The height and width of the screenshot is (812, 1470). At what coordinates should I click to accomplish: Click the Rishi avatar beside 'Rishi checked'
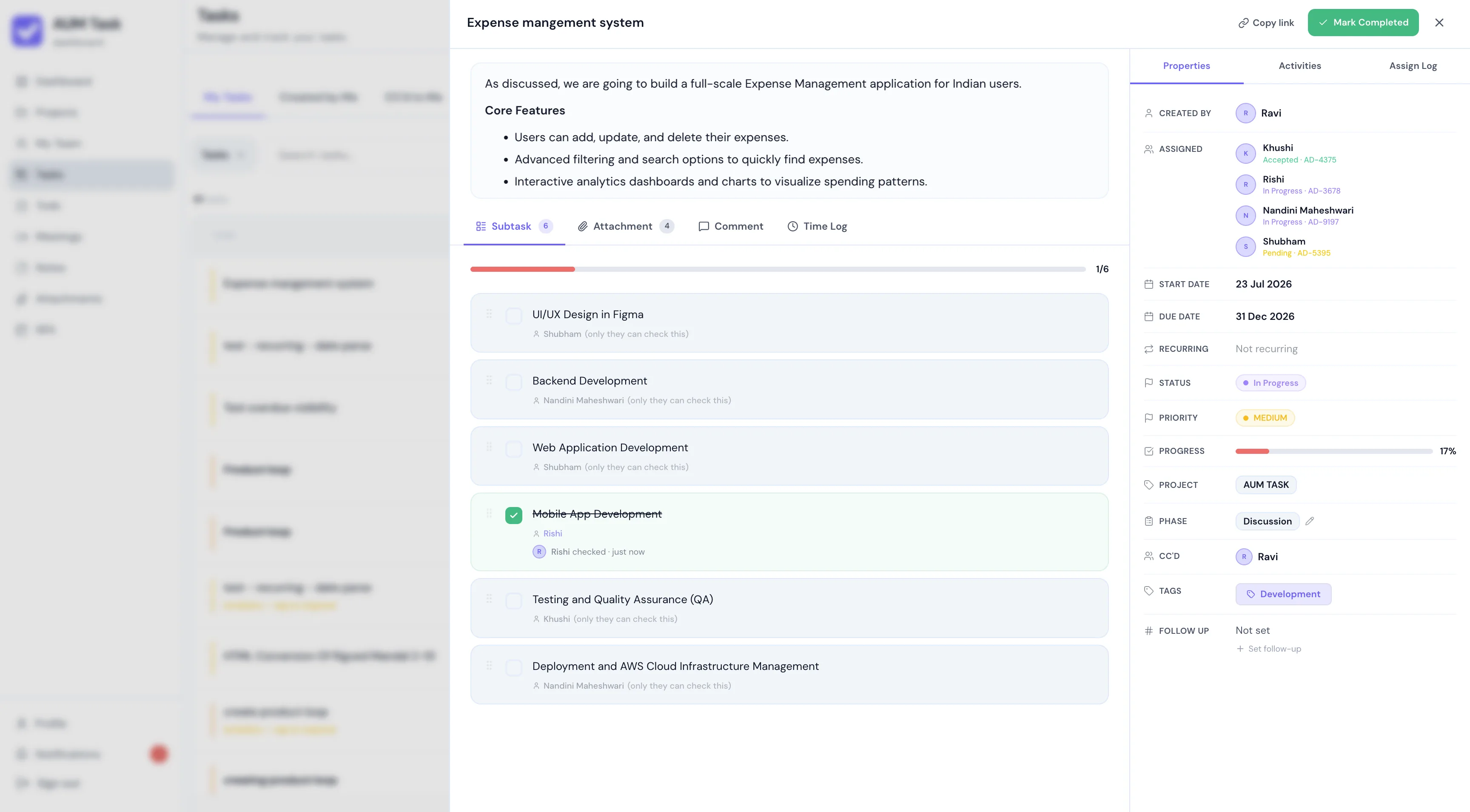[x=538, y=552]
